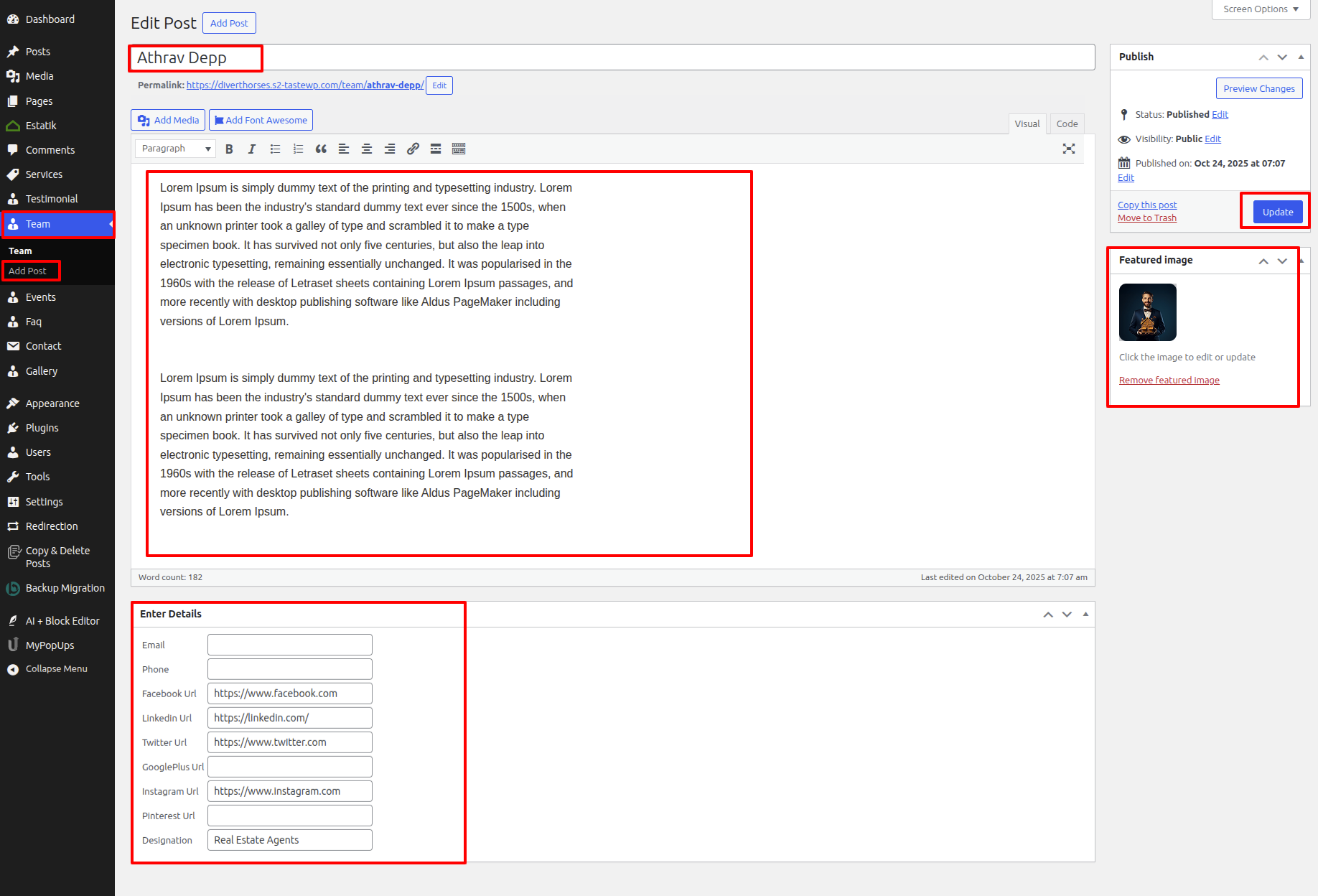1318x896 pixels.
Task: Switch to the Code editor tab
Action: pos(1067,123)
